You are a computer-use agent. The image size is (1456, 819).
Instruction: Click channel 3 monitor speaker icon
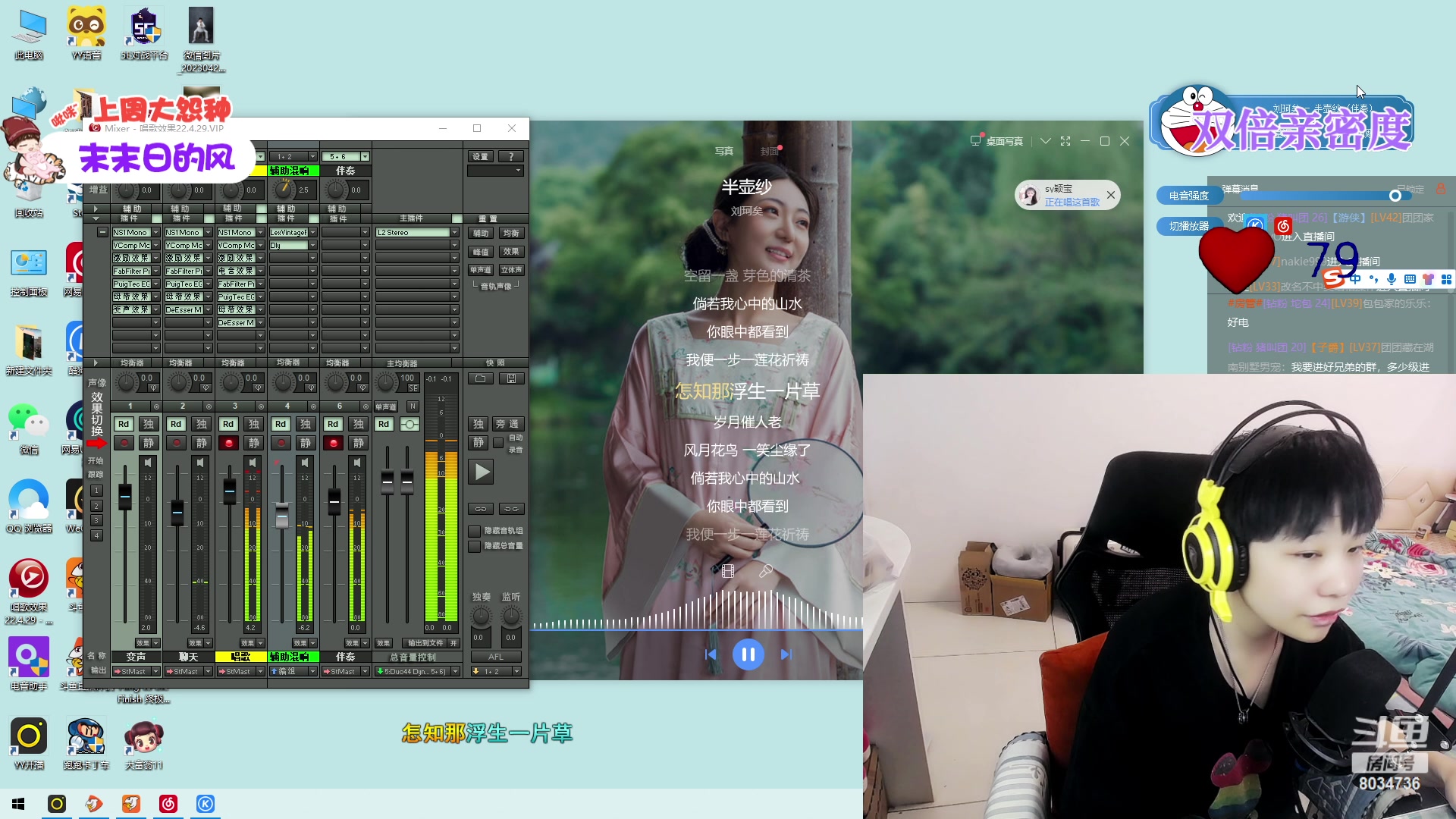click(253, 462)
